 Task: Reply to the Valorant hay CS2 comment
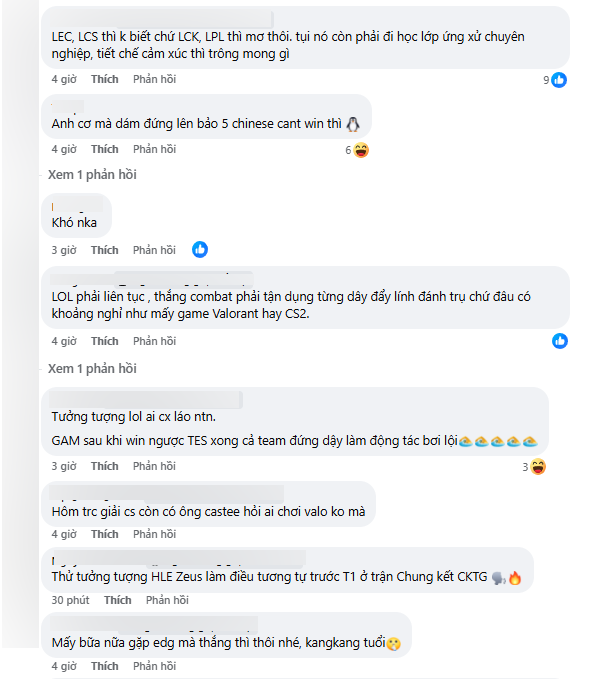tap(154, 341)
